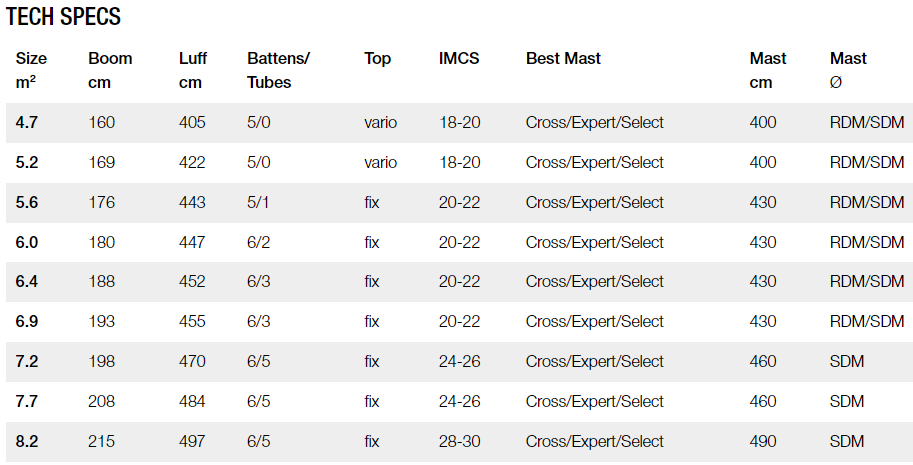Viewport: 913px width, 465px height.
Task: Click the IMCS column header
Action: pos(459,58)
